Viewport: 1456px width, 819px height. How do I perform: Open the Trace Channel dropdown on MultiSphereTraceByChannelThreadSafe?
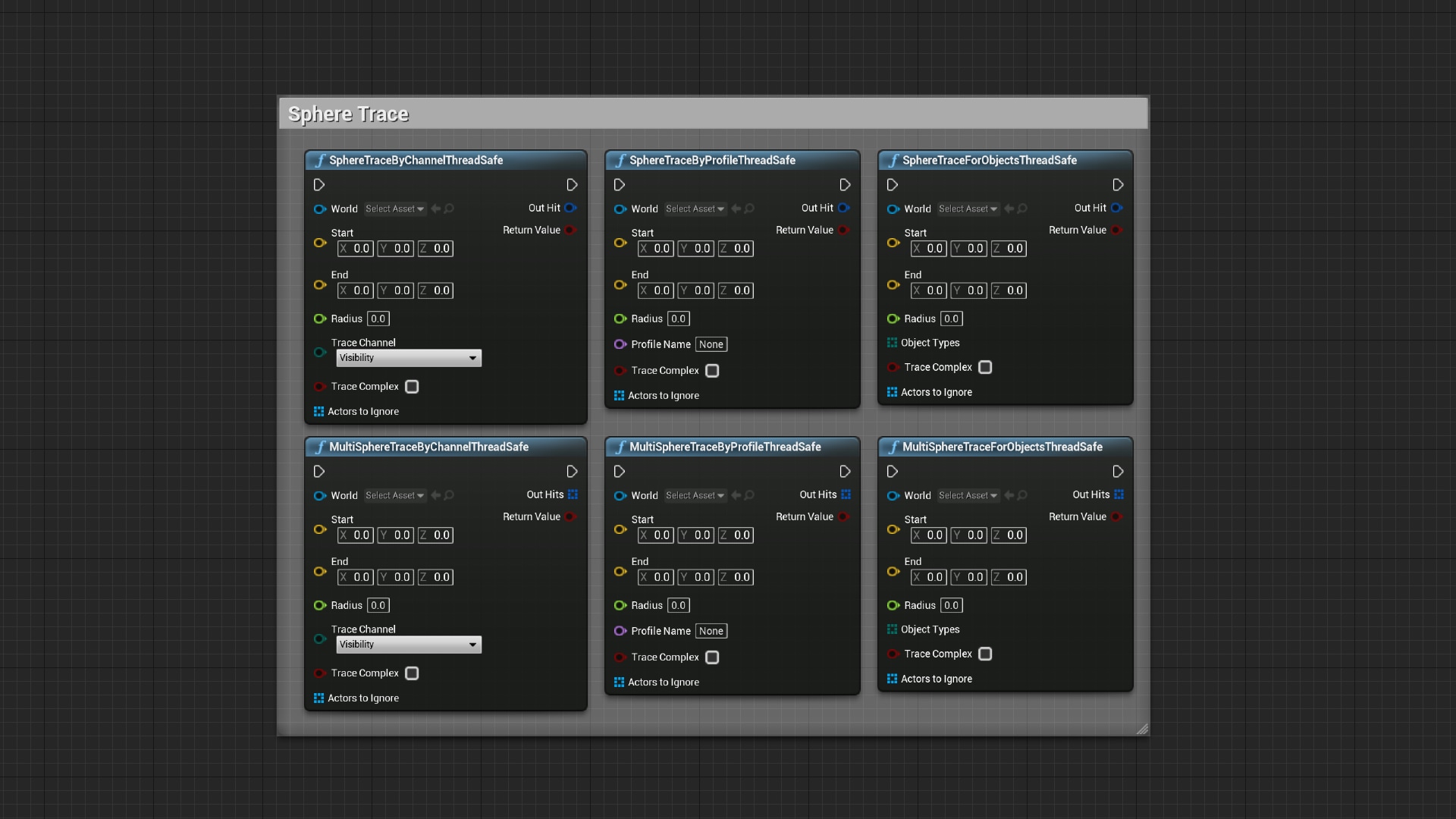[x=408, y=645]
